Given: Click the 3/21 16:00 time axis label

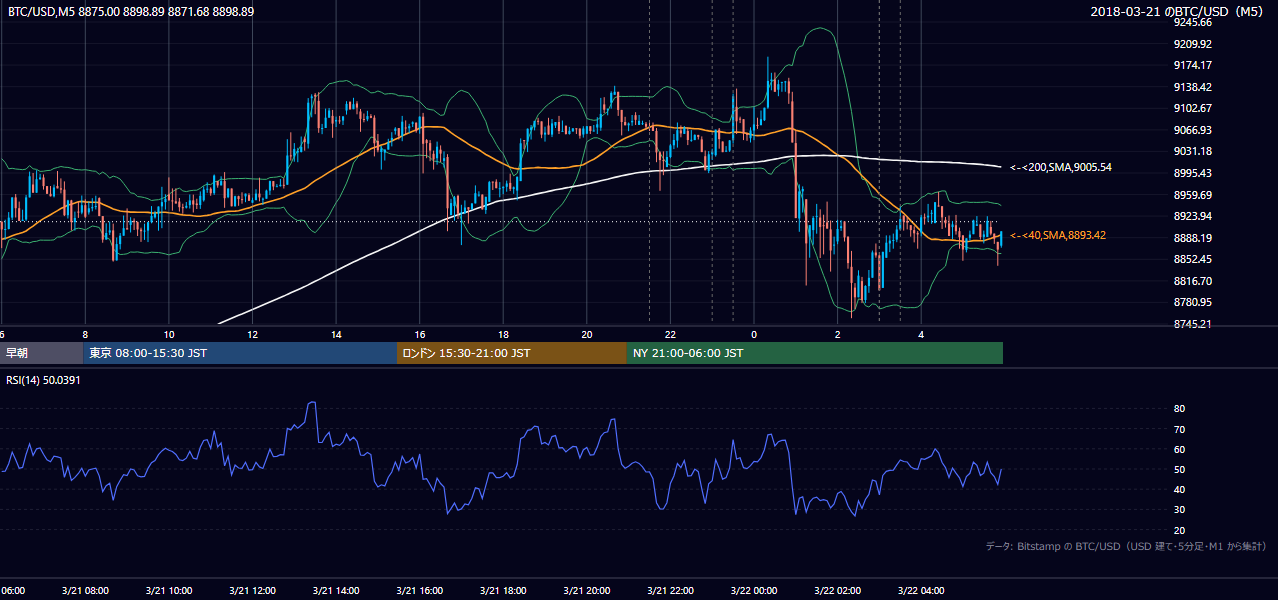Looking at the screenshot, I should click(419, 590).
